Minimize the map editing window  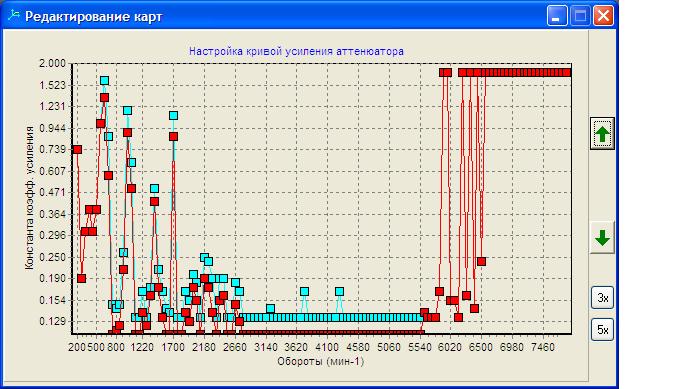coord(557,16)
